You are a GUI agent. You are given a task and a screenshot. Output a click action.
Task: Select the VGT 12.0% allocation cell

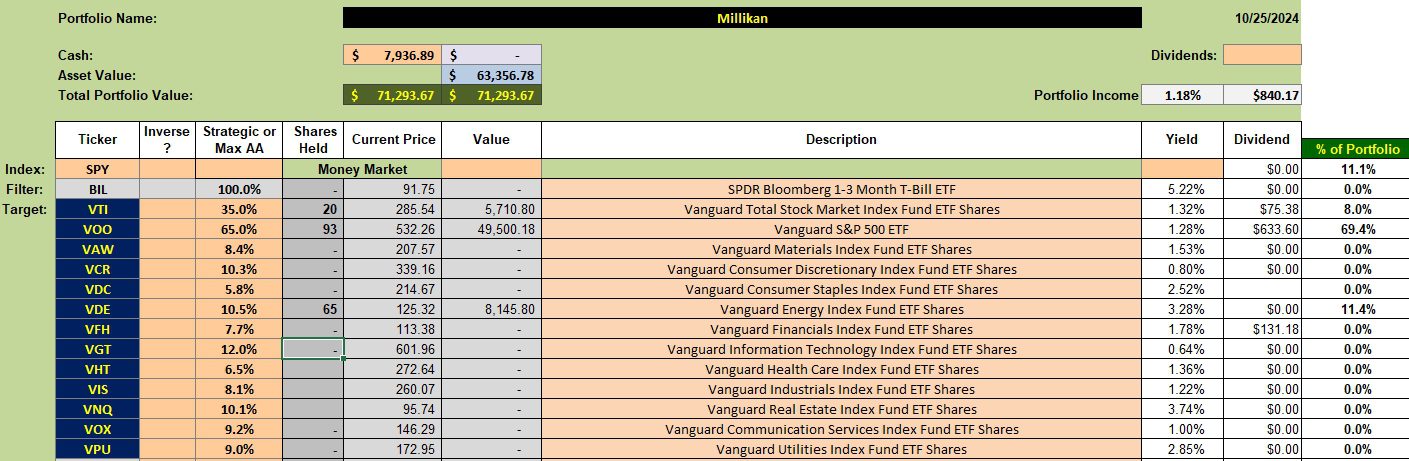point(239,349)
